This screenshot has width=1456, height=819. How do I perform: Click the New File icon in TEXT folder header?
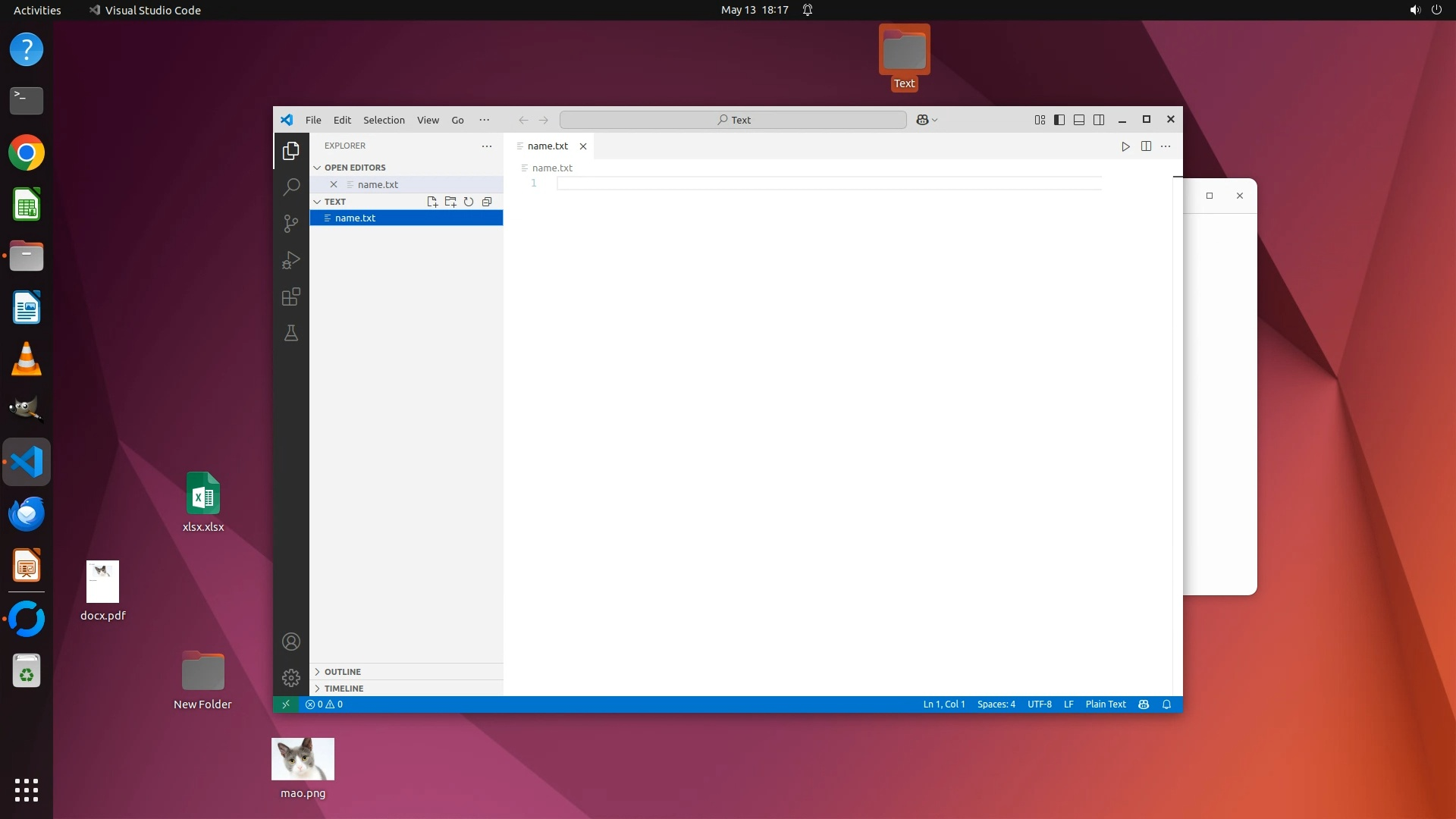click(432, 202)
